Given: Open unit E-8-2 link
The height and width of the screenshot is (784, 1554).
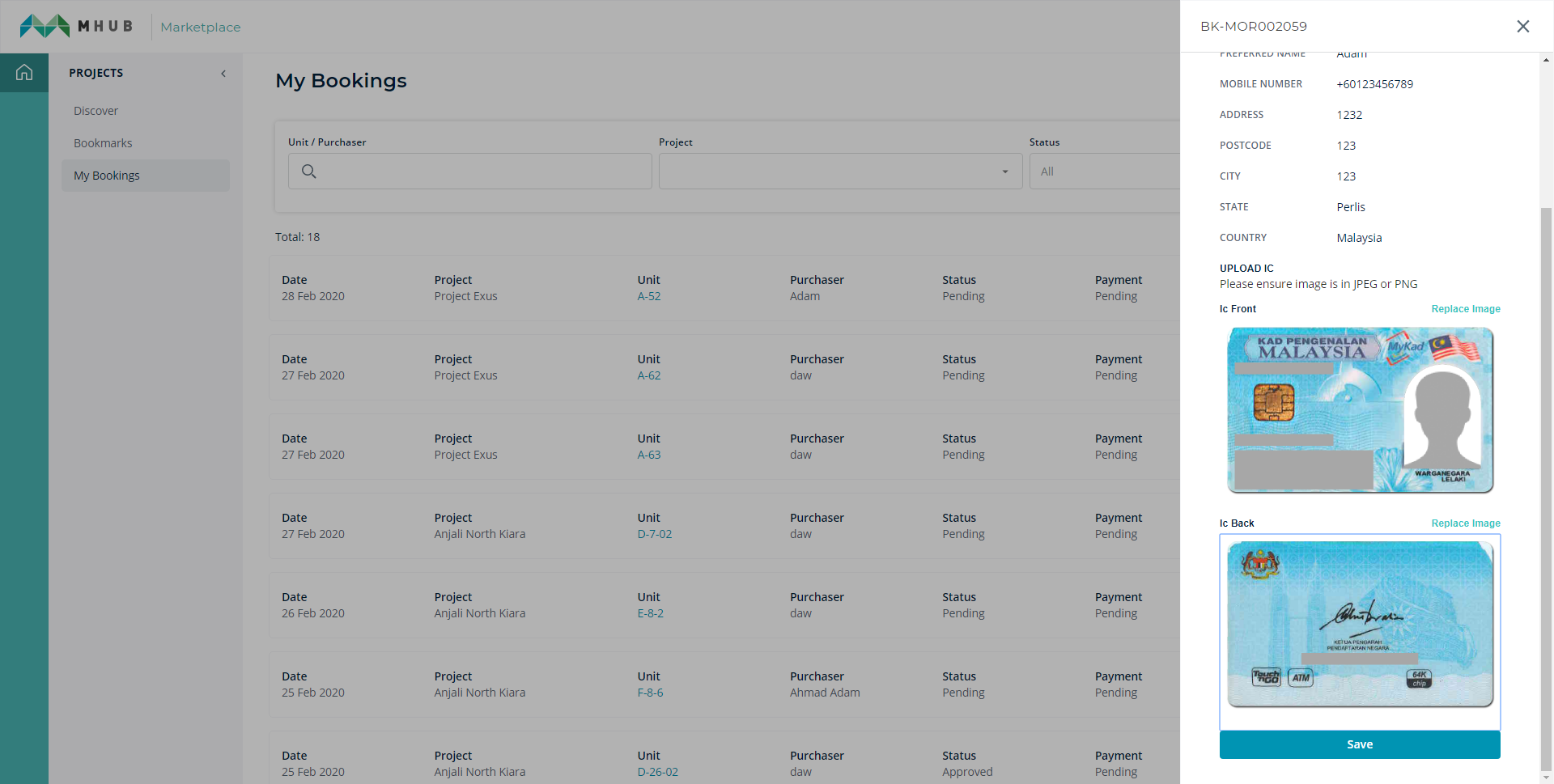Looking at the screenshot, I should 650,613.
